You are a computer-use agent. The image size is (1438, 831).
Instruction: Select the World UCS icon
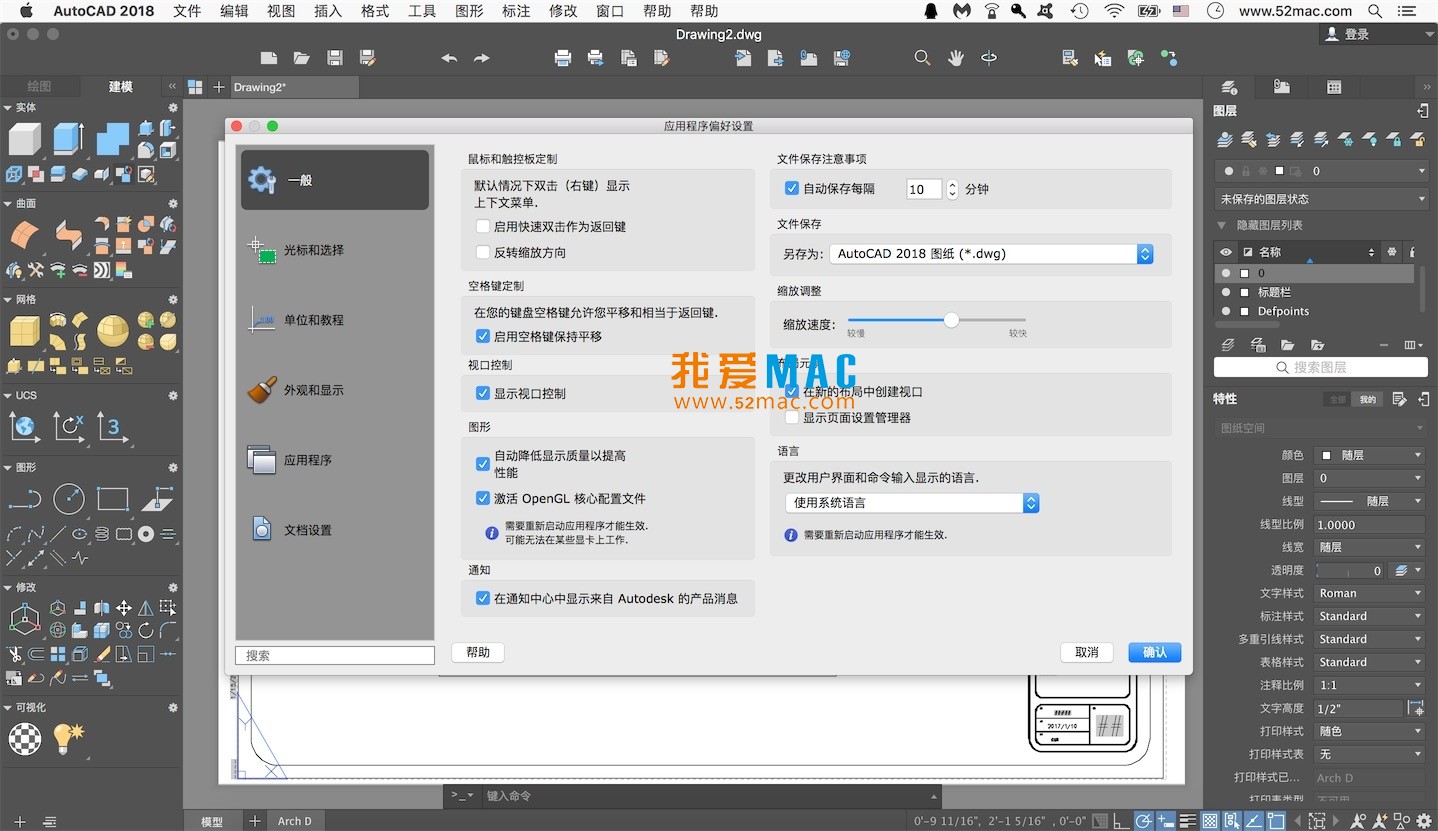(25, 427)
